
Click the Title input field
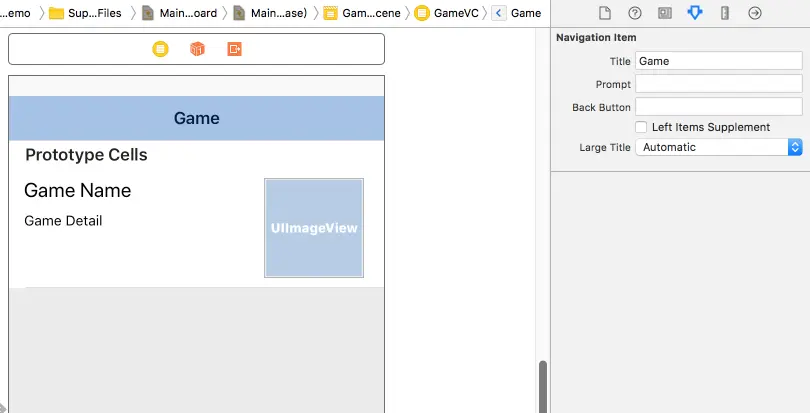(719, 61)
